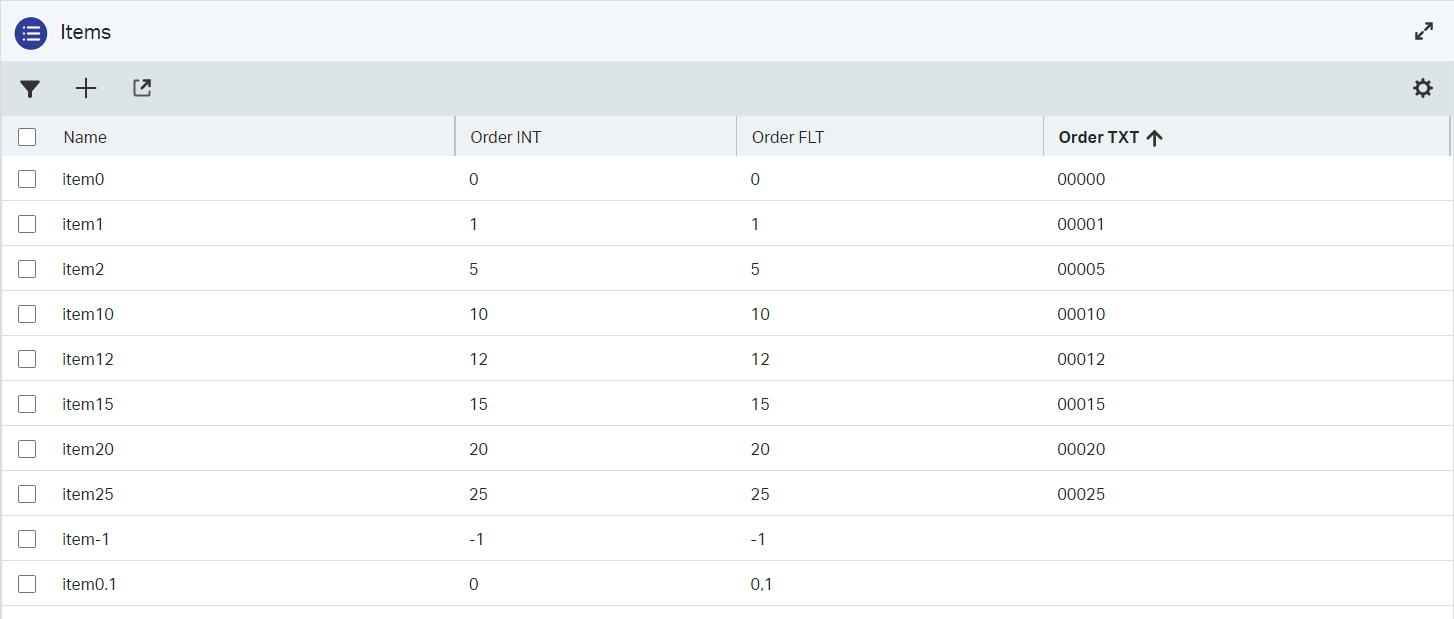Click the item20 name cell

[88, 449]
